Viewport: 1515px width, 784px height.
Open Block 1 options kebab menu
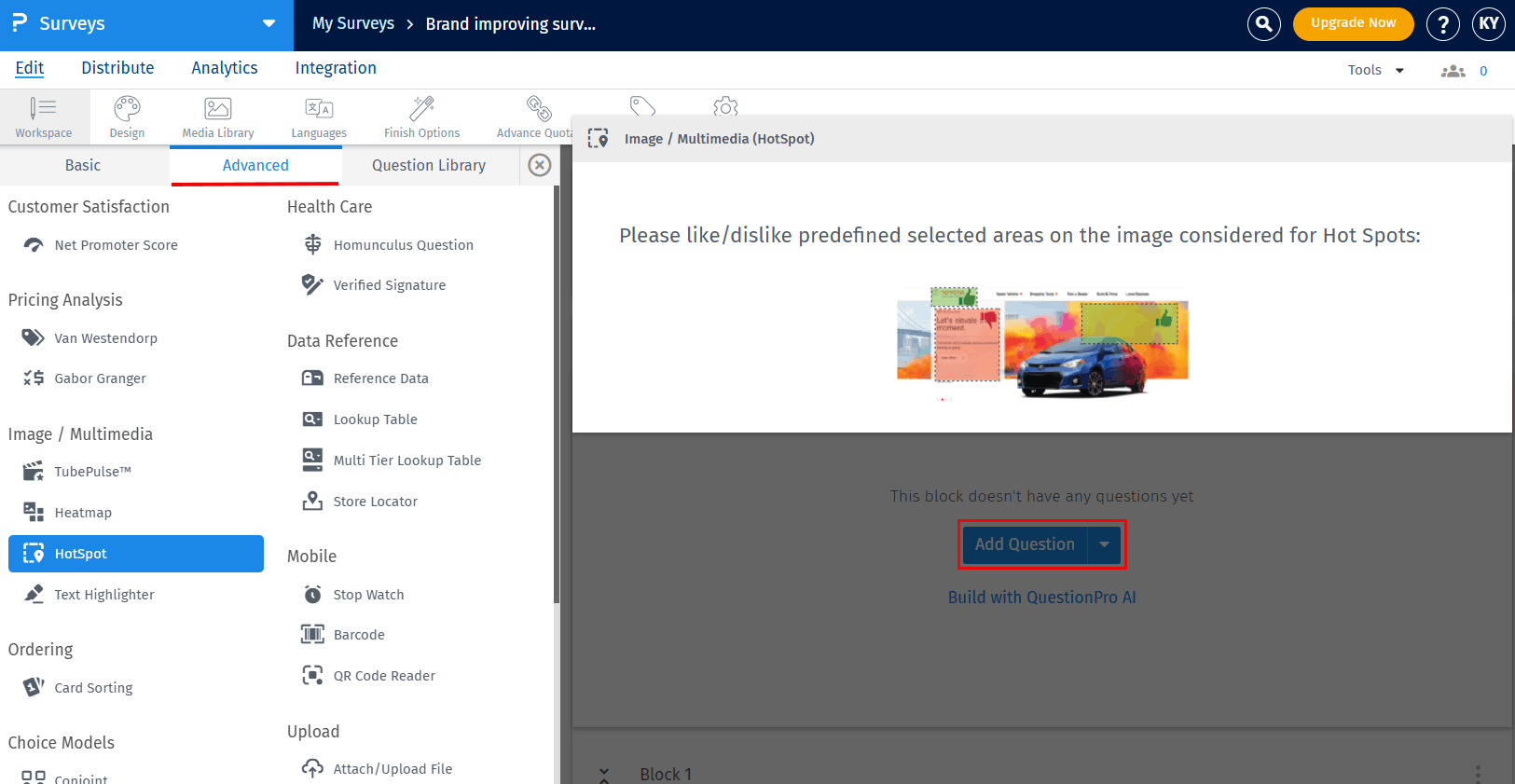[1478, 774]
